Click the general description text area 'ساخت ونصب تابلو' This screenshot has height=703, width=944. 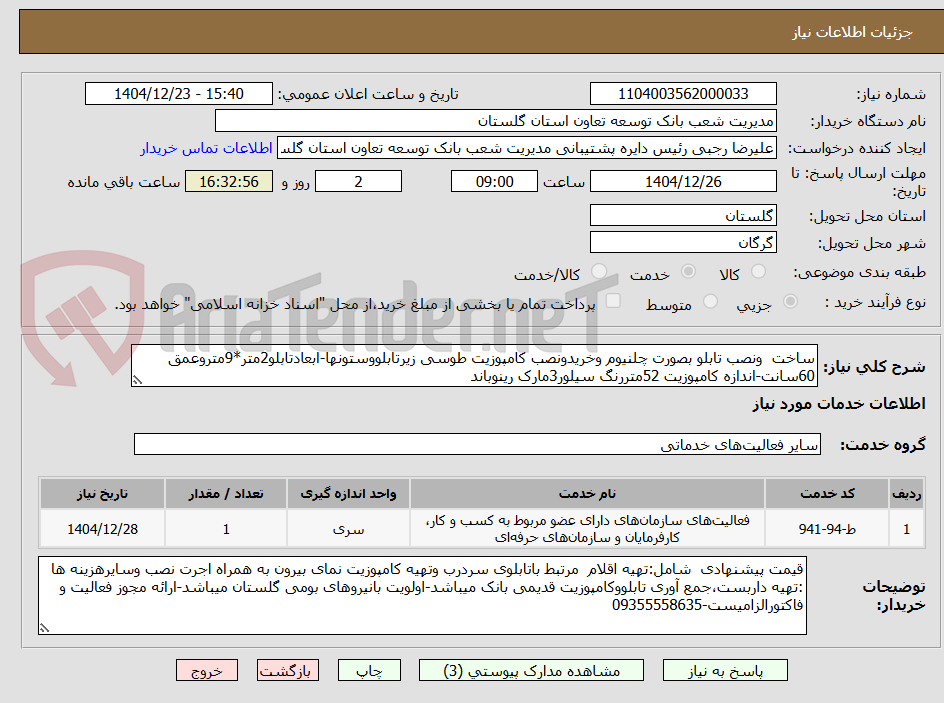tap(474, 366)
